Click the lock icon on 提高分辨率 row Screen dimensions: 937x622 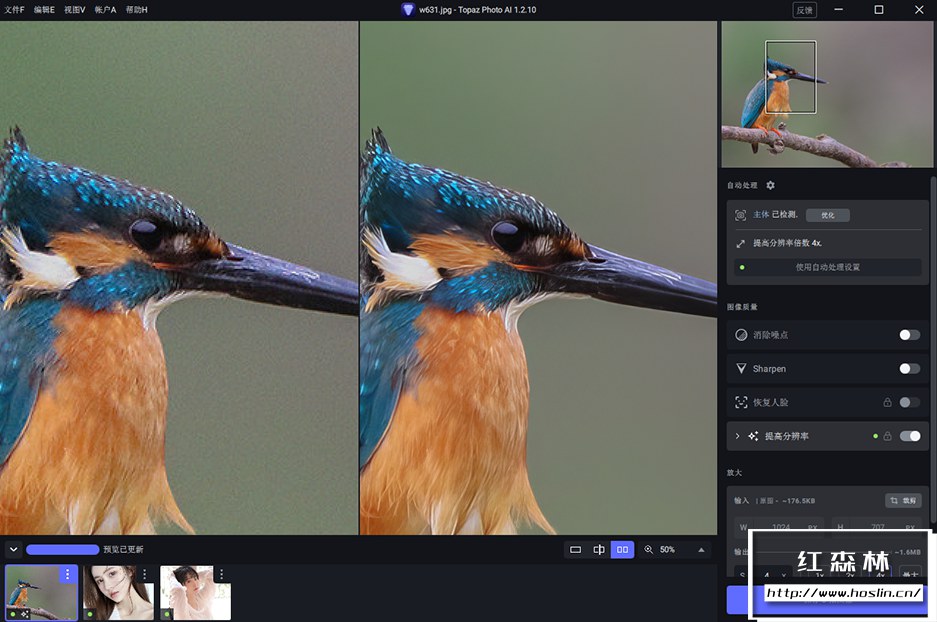tap(887, 436)
